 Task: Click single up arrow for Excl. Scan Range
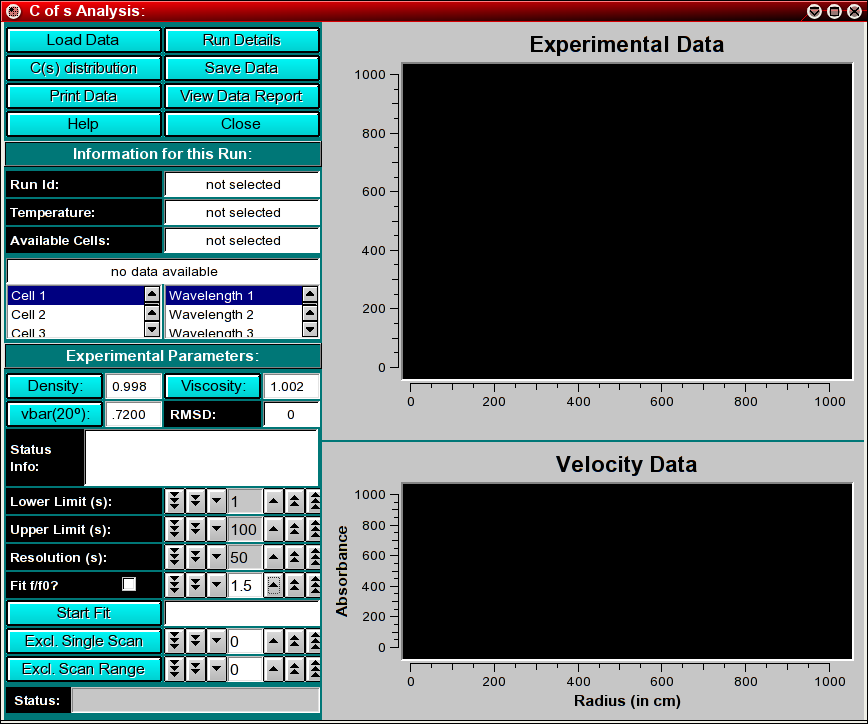(274, 670)
